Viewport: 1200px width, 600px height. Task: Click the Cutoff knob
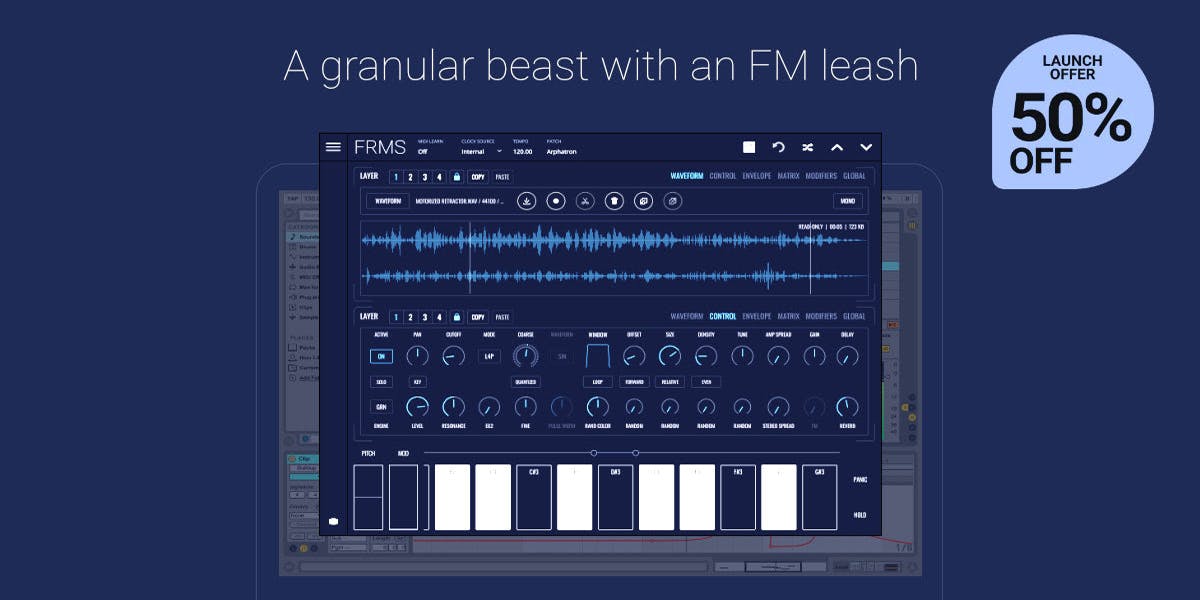point(453,356)
